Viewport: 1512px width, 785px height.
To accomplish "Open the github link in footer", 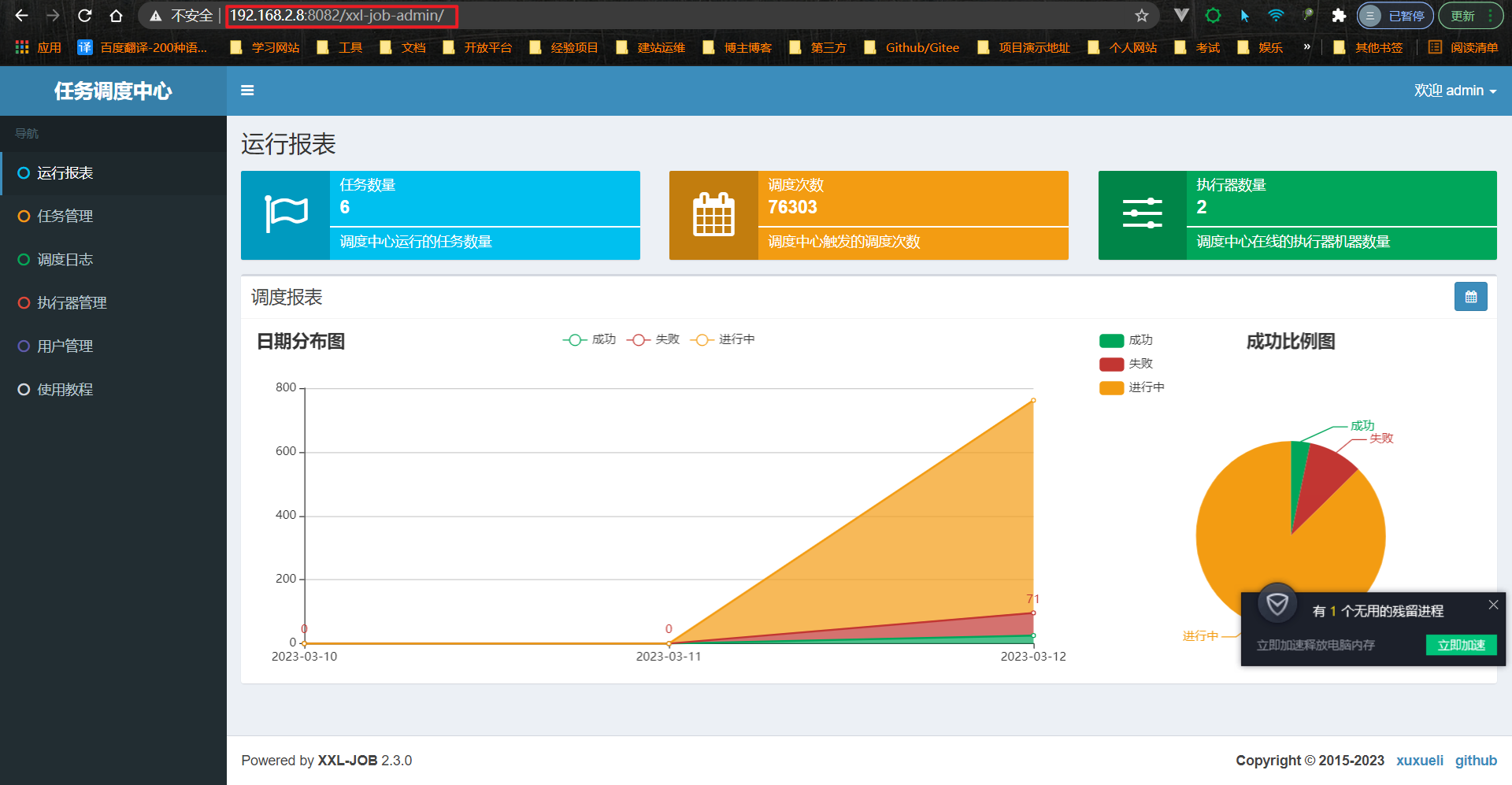I will pos(1475,760).
